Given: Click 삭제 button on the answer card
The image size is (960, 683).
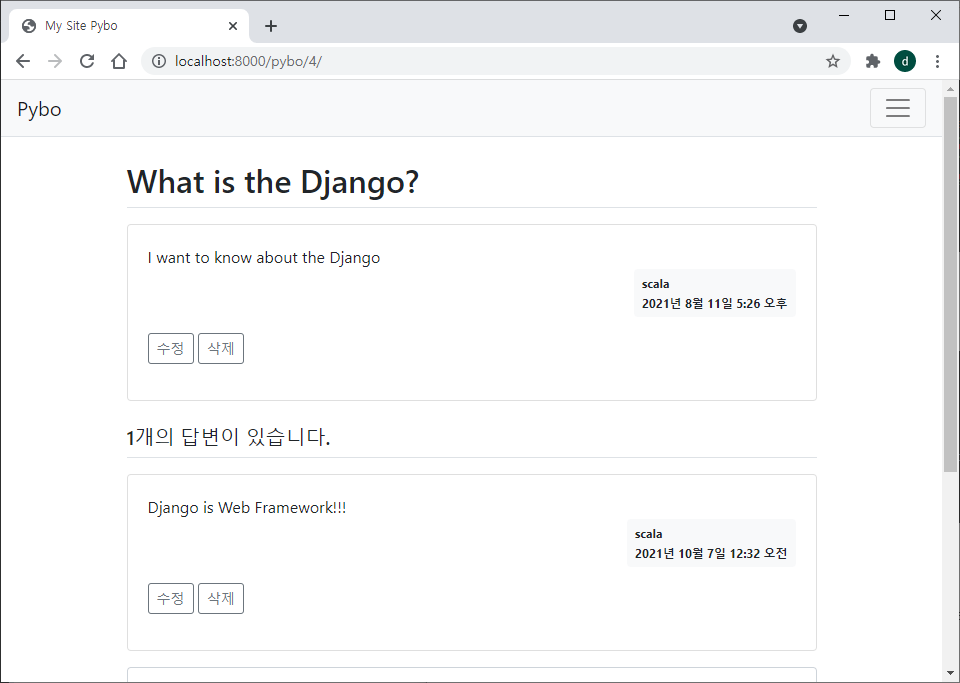Looking at the screenshot, I should pos(221,599).
